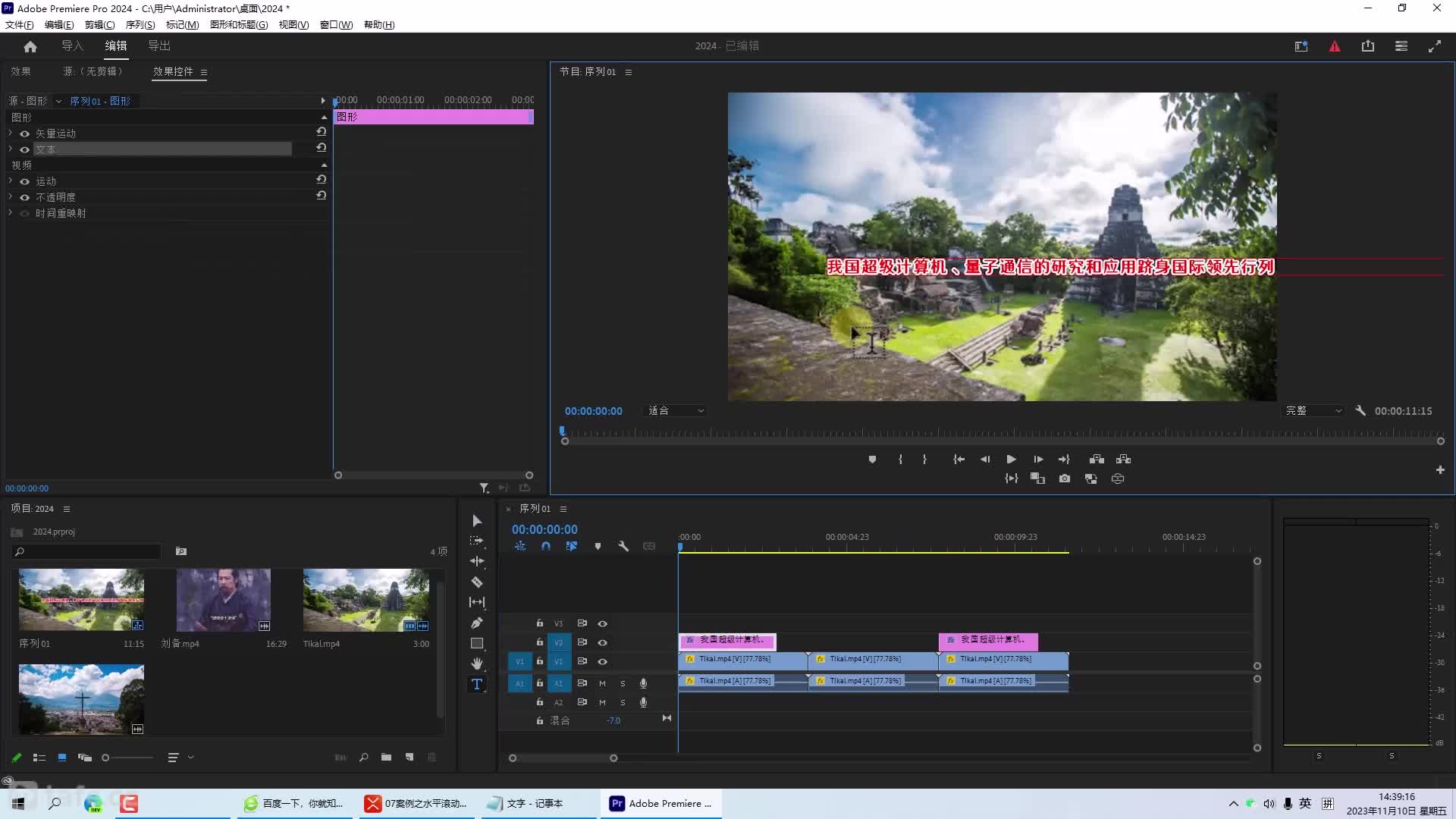Play the sequence in Program monitor
This screenshot has height=819, width=1456.
coord(1011,459)
